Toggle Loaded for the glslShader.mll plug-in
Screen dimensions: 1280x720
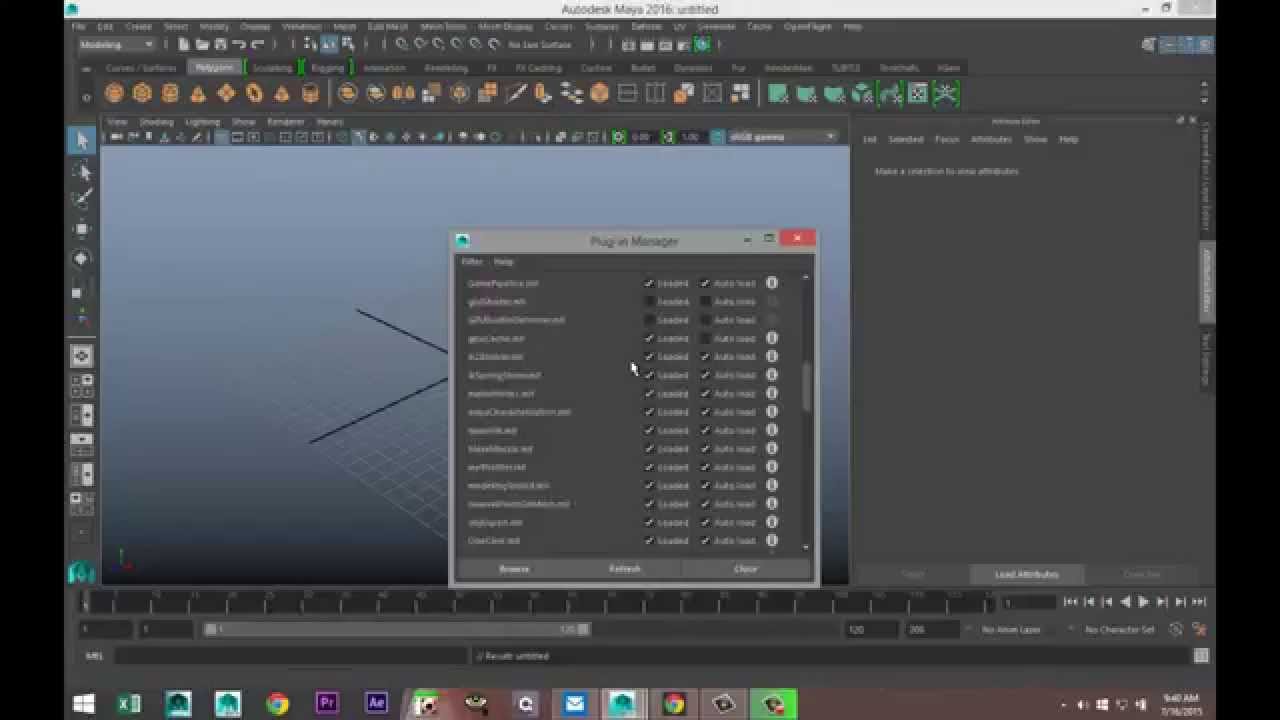(649, 301)
